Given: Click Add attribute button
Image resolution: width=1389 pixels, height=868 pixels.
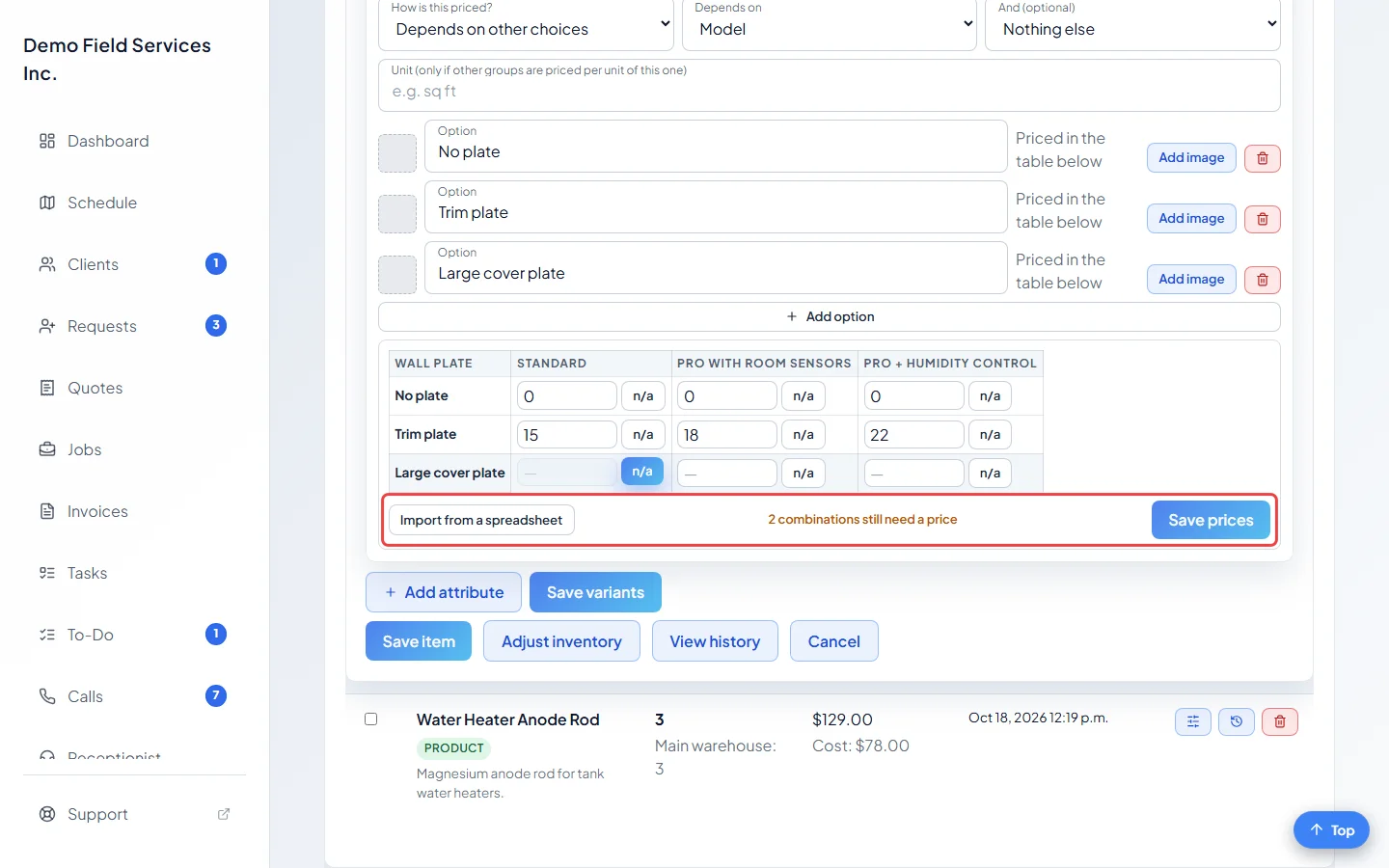Looking at the screenshot, I should coord(444,592).
